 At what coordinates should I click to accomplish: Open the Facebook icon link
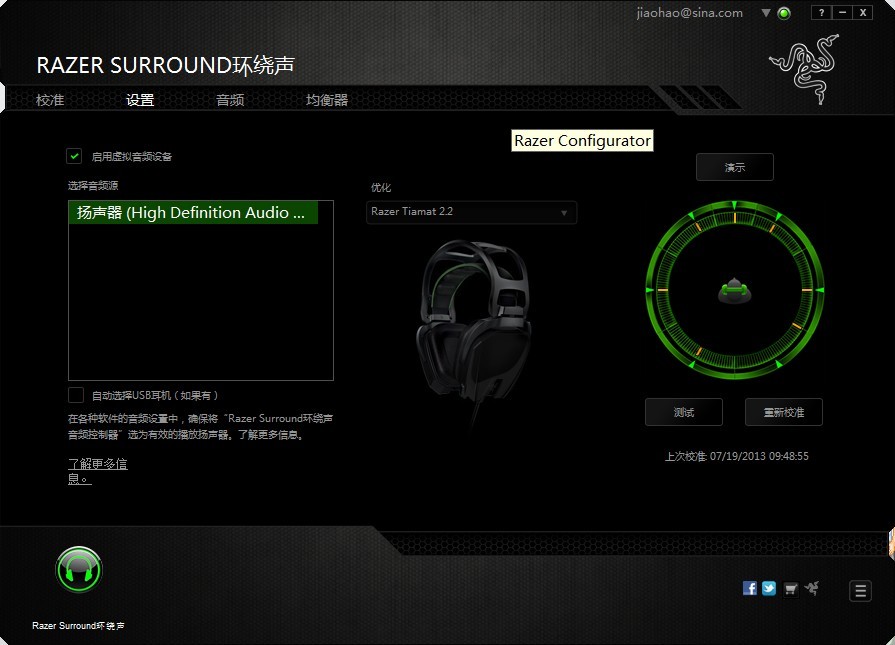[749, 588]
